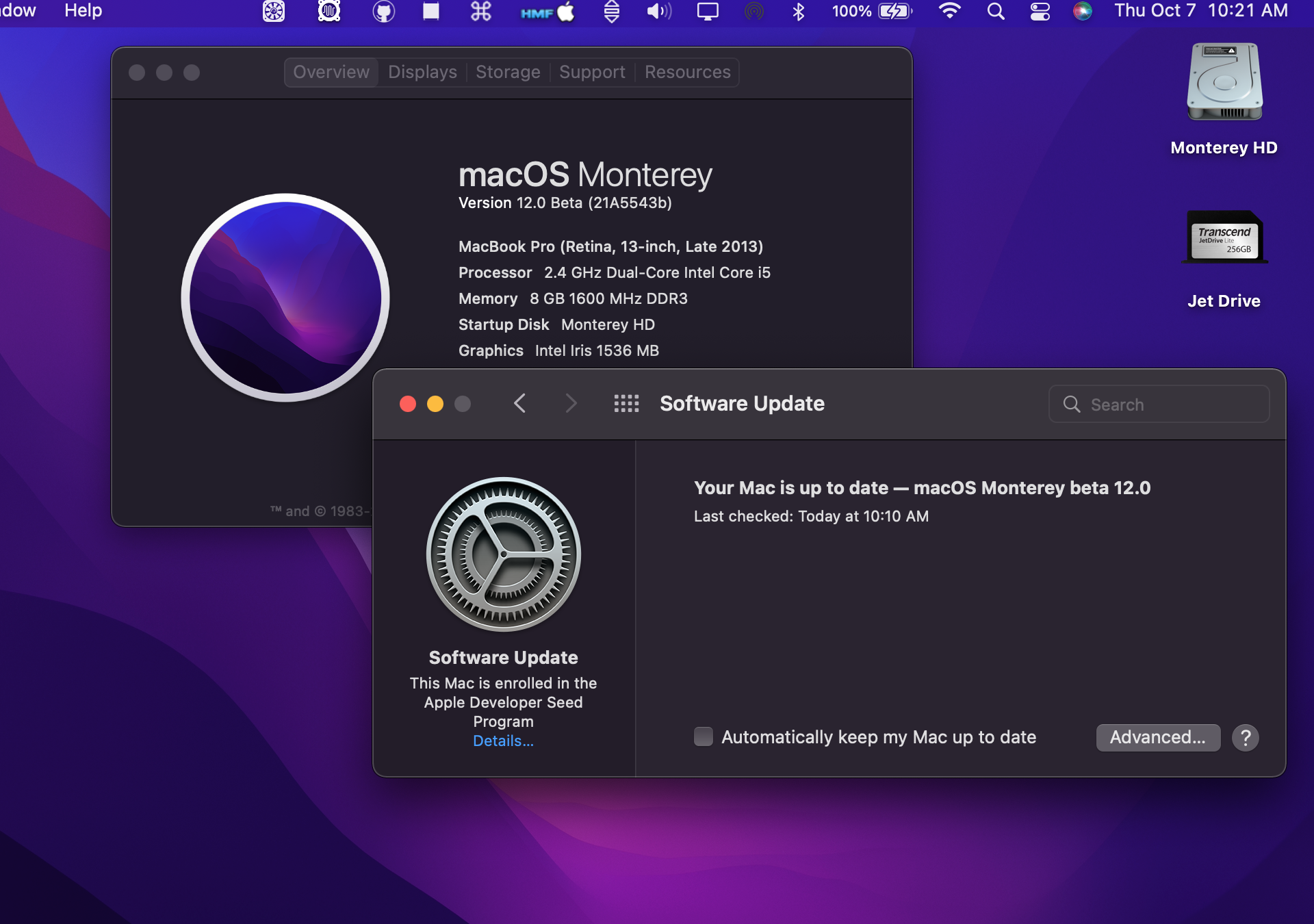Click the Processor 2.4 GHz info line

tap(614, 272)
